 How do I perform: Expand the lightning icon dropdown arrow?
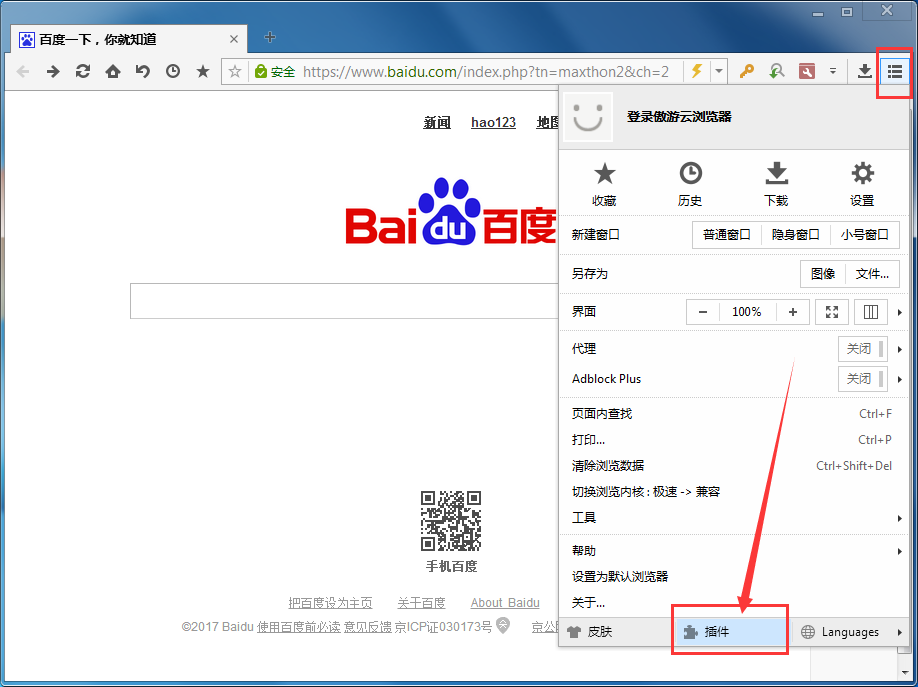click(x=718, y=71)
